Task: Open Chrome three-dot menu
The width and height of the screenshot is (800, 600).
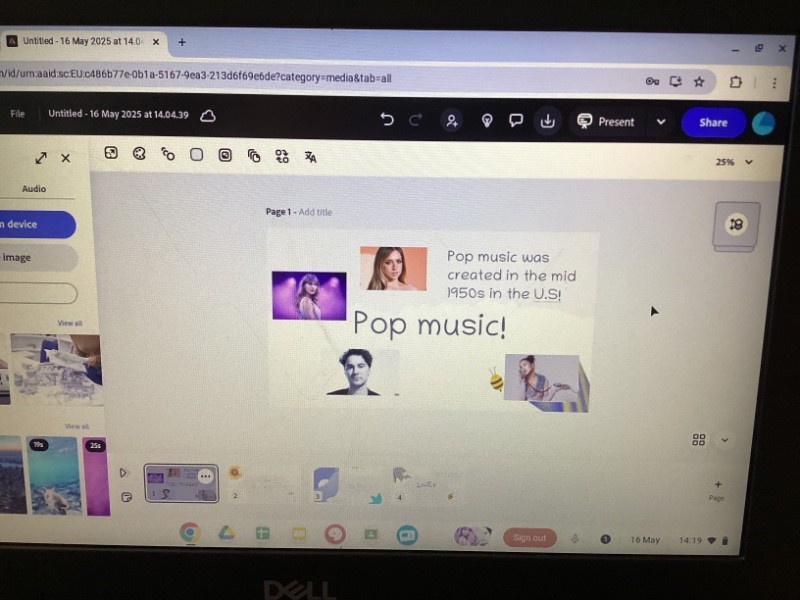Action: [774, 83]
